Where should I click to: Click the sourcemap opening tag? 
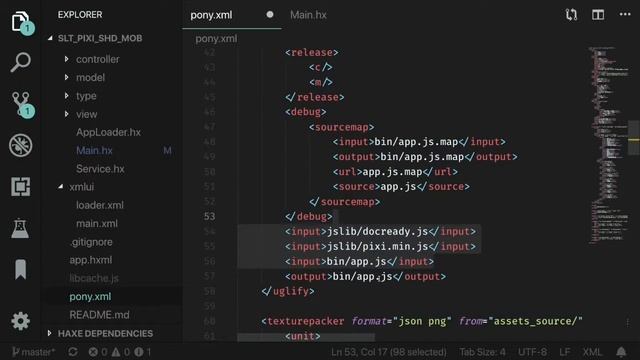(341, 127)
